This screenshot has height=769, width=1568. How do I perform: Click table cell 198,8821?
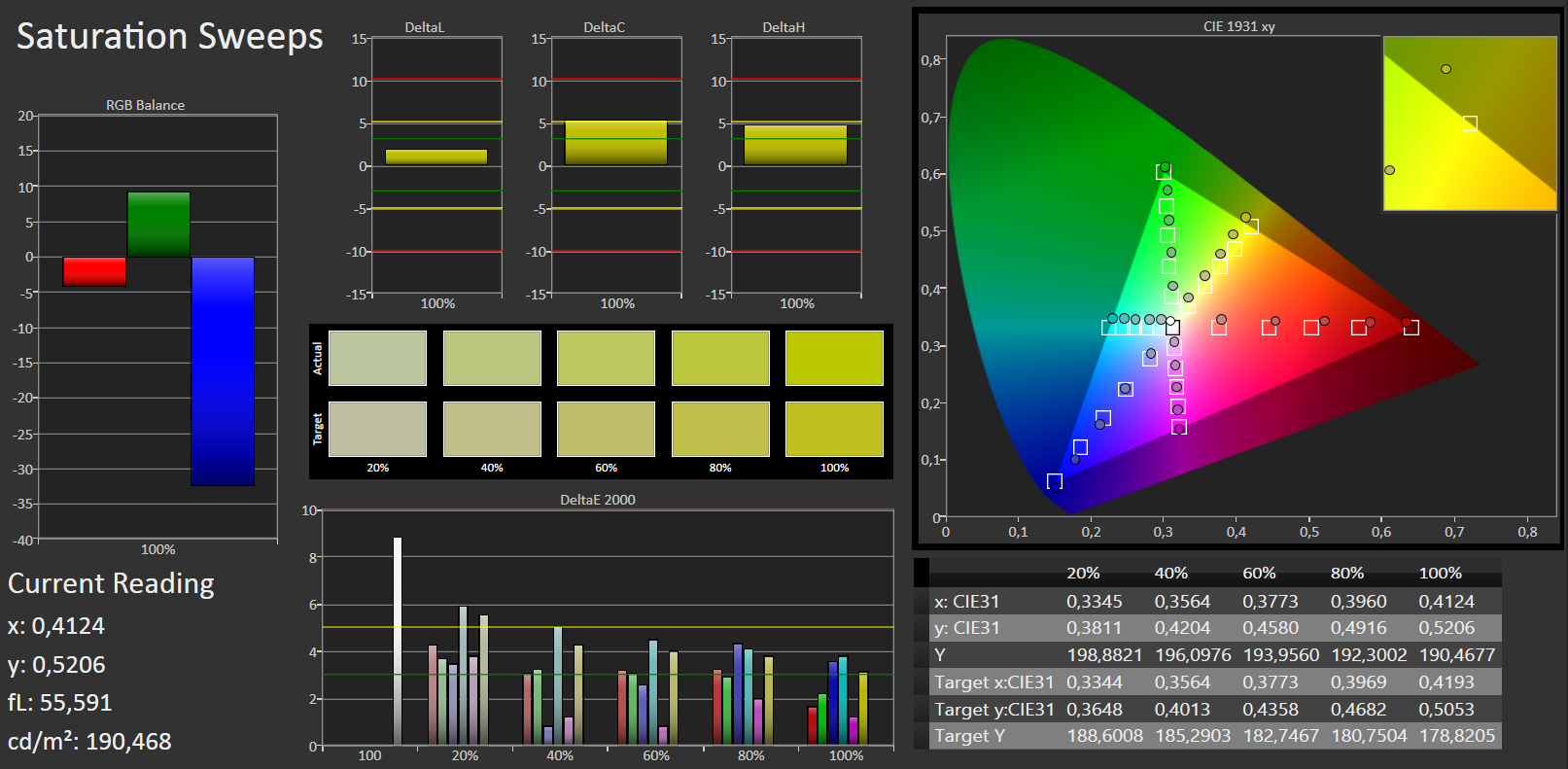coord(1105,655)
